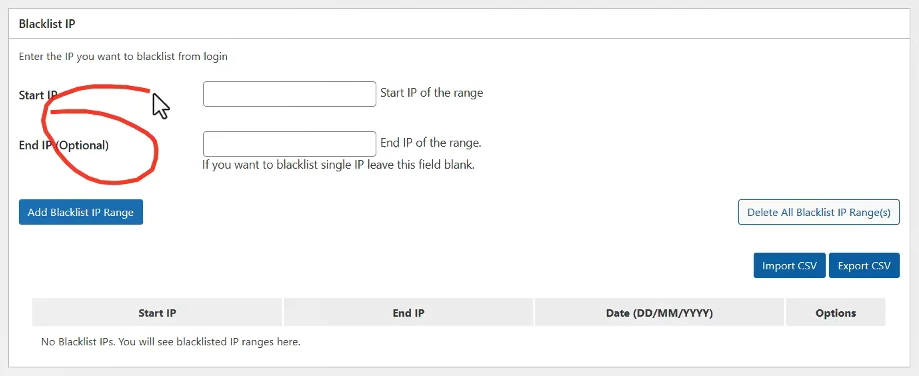Click Add Blacklist IP Range button
Viewport: 919px width, 376px height.
pos(81,212)
